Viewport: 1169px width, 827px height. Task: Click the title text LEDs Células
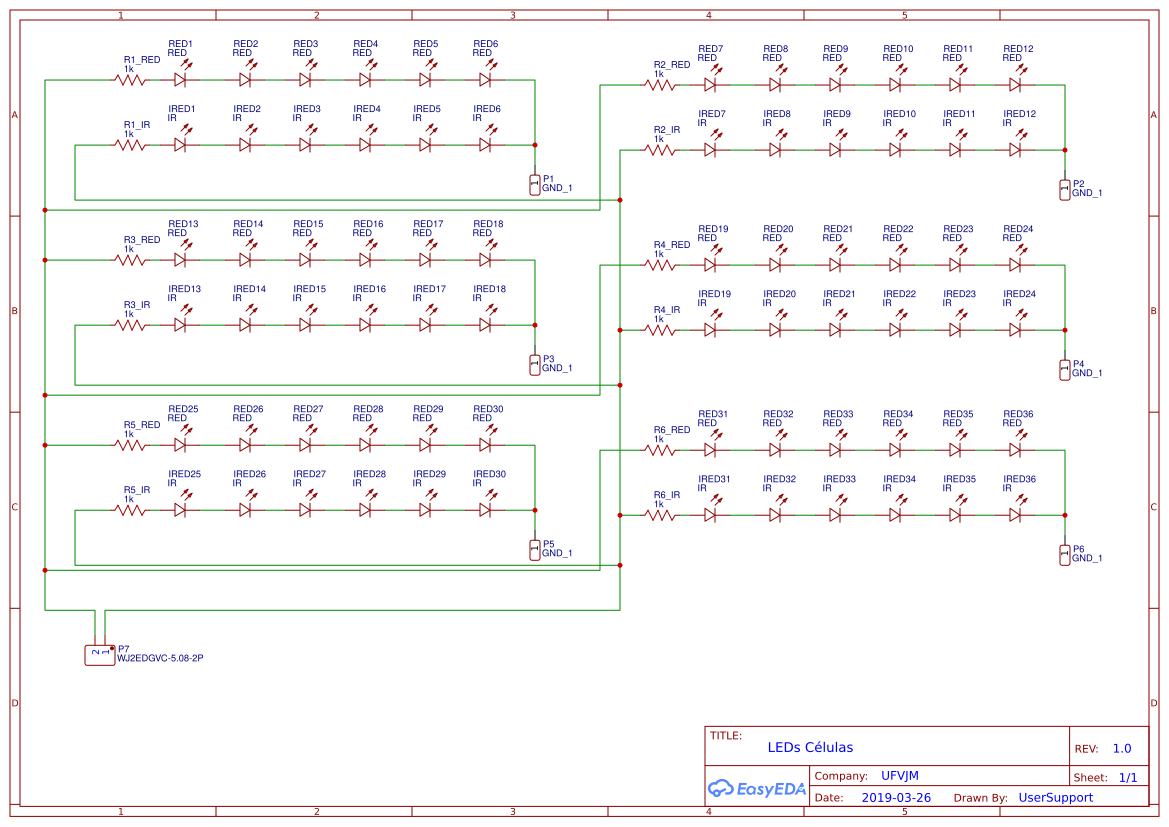(810, 747)
